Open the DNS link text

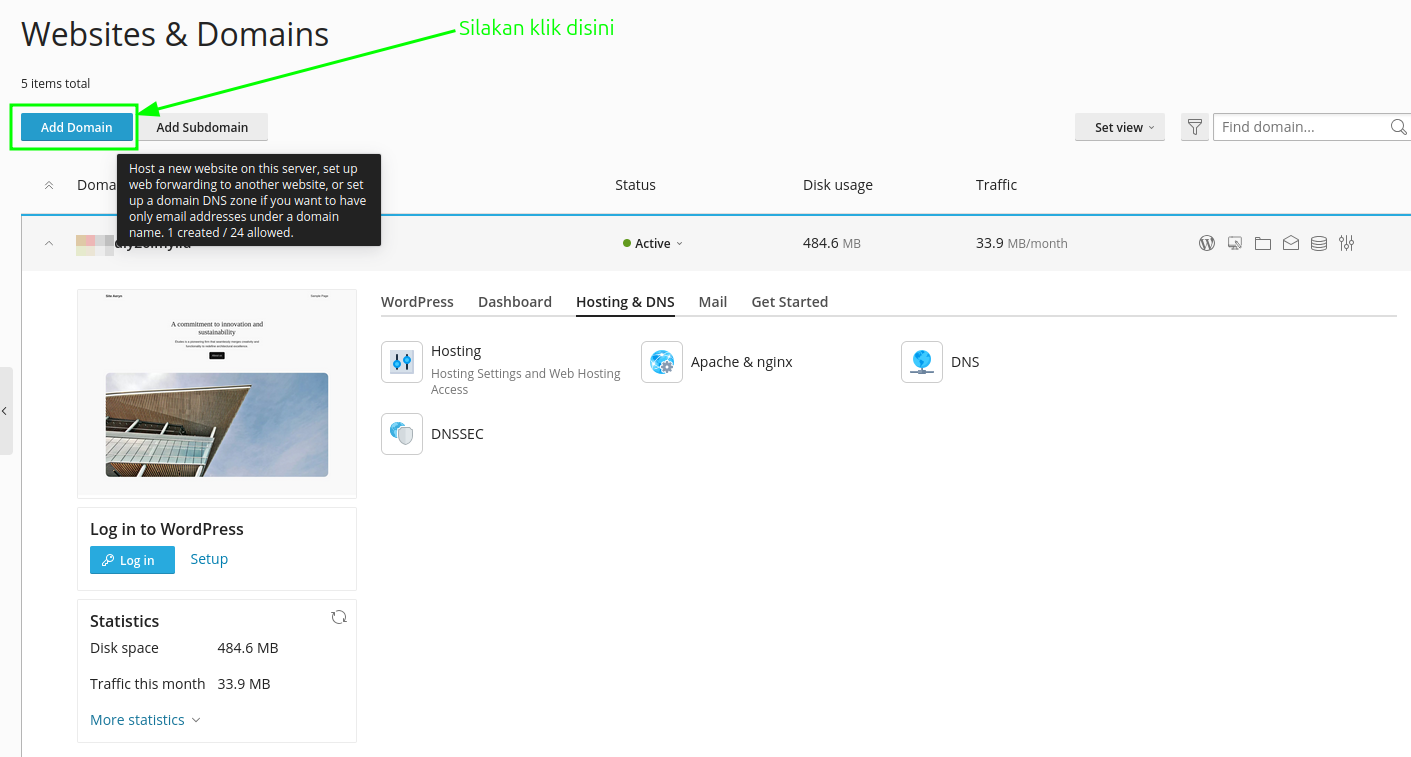965,362
